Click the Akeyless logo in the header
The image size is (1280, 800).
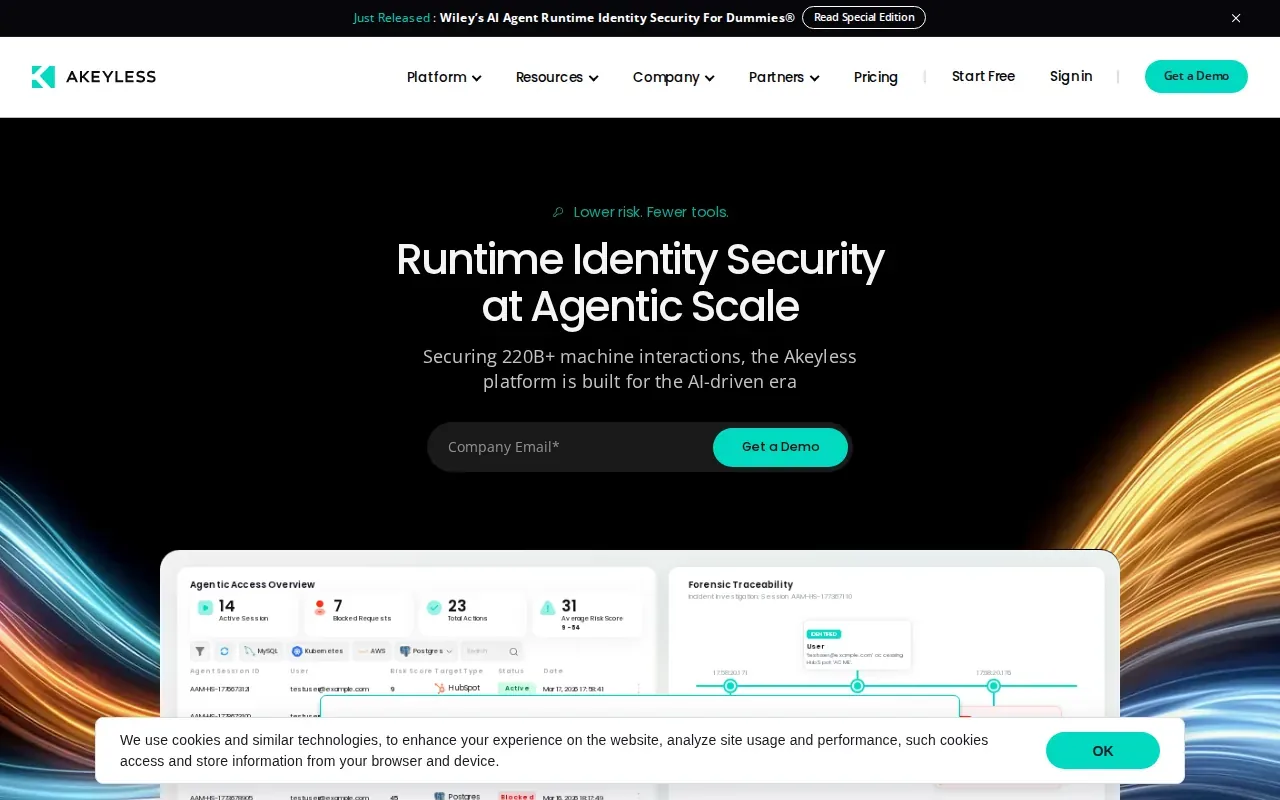[x=94, y=77]
